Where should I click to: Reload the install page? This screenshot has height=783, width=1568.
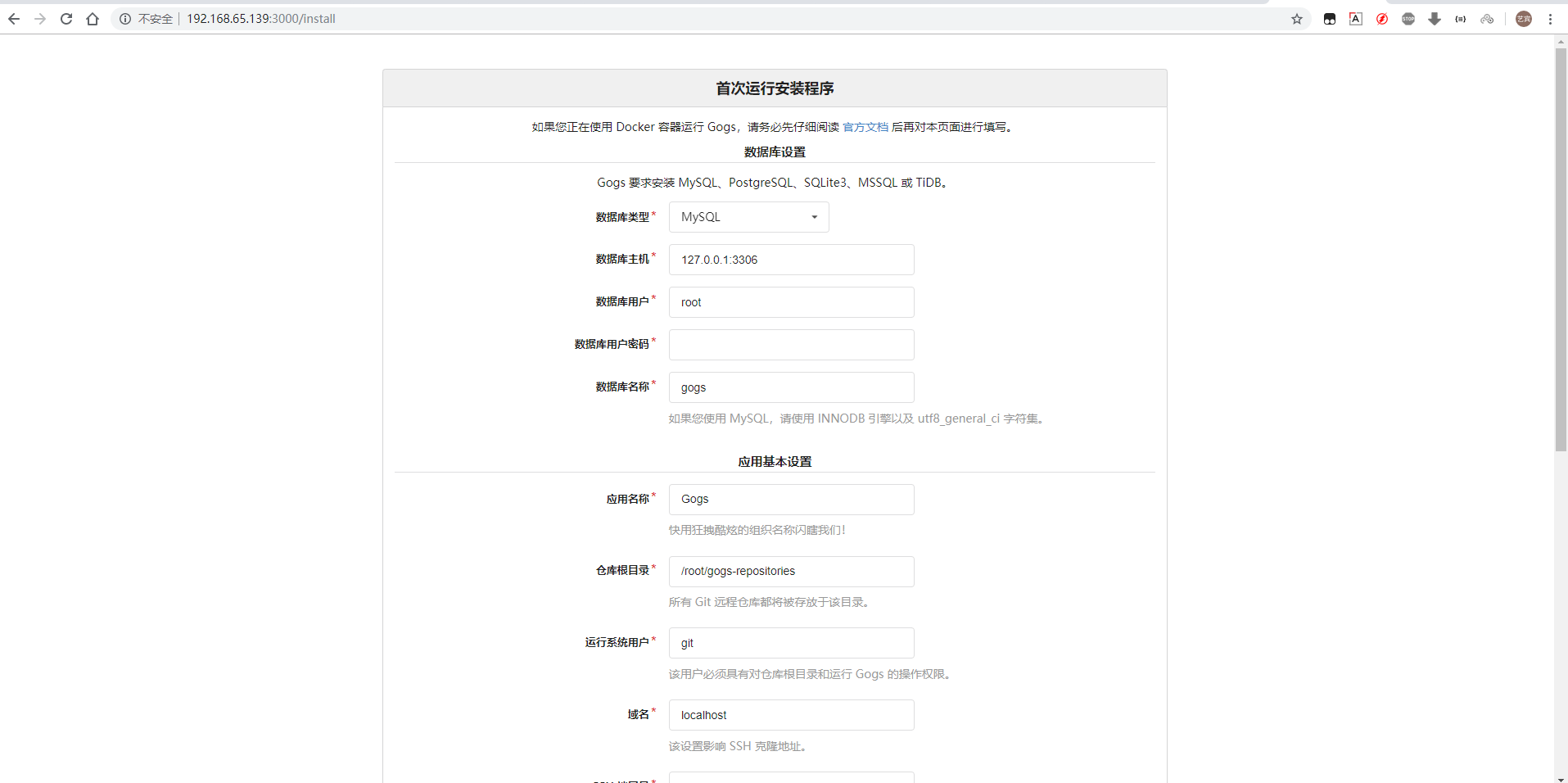point(66,18)
